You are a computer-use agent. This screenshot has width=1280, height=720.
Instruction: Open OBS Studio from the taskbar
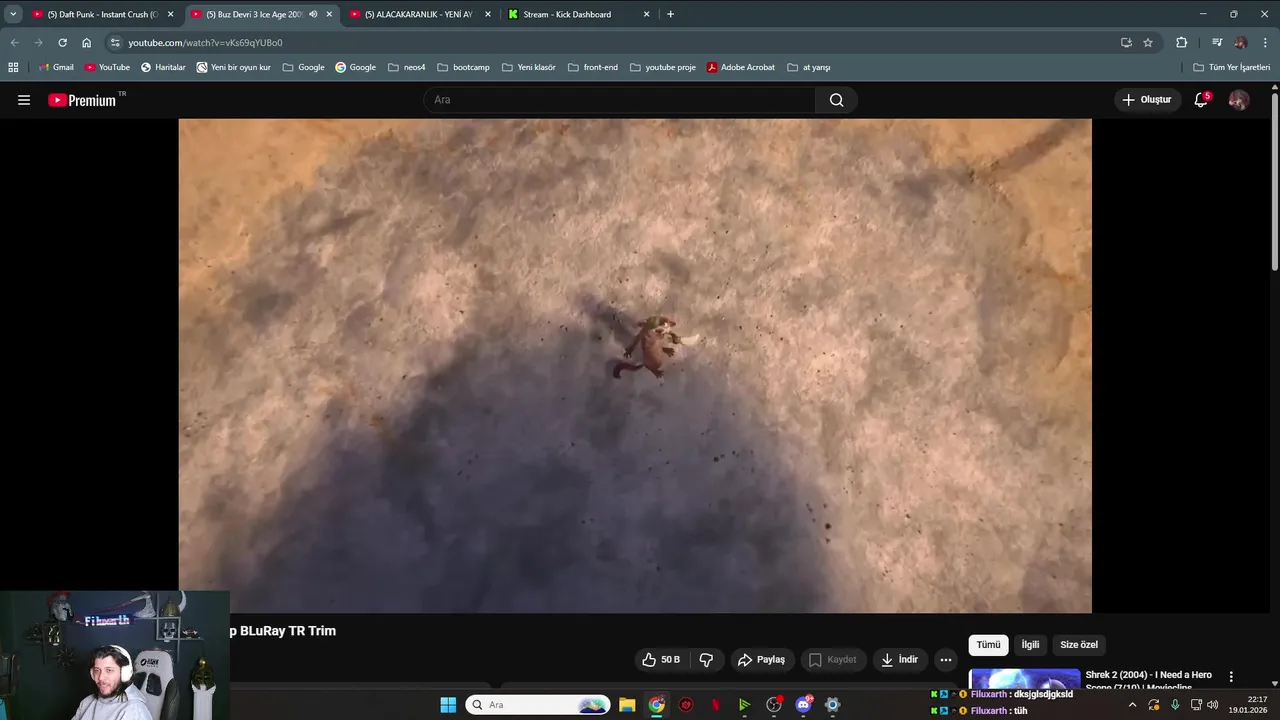pos(773,705)
